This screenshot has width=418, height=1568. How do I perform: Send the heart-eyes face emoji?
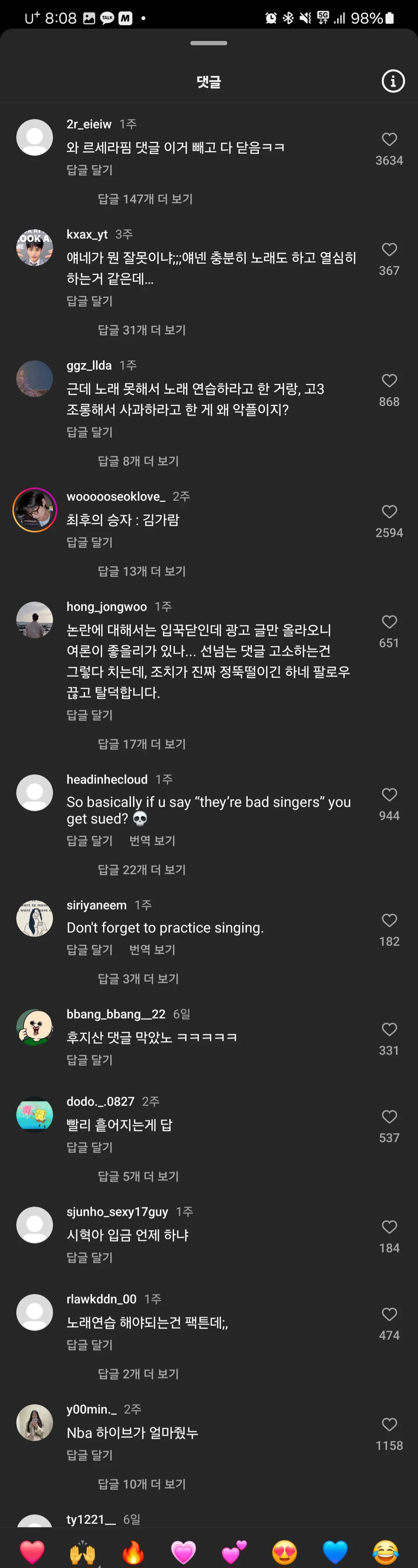(284, 1551)
